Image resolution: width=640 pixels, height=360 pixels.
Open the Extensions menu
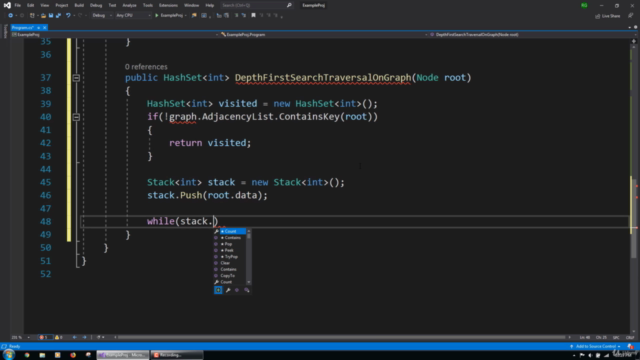[168, 5]
